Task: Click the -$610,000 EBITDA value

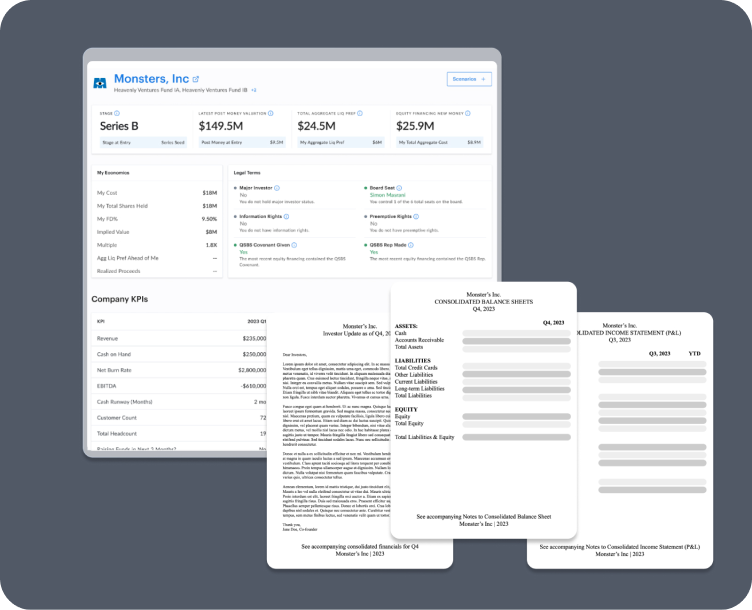Action: [x=254, y=386]
